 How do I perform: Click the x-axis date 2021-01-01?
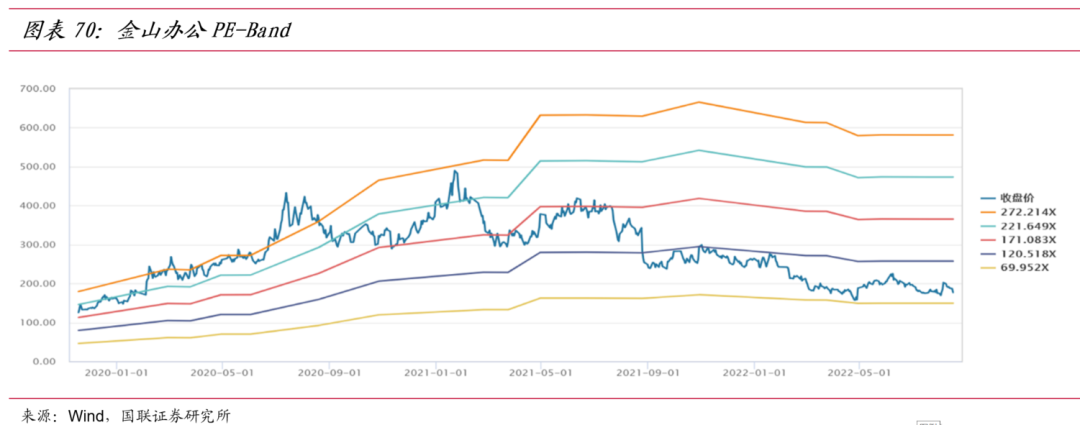point(436,373)
